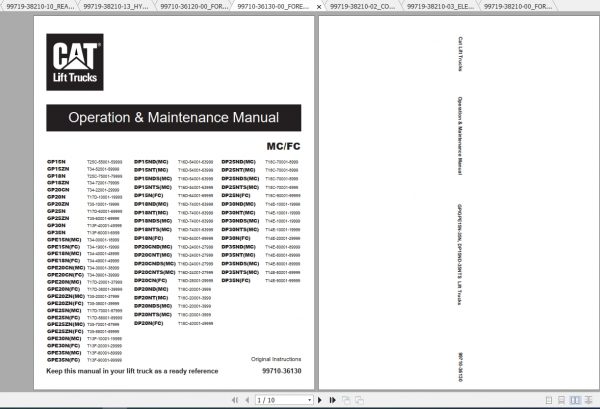Image resolution: width=600 pixels, height=409 pixels.
Task: Click the next view icon
Action: 359,400
